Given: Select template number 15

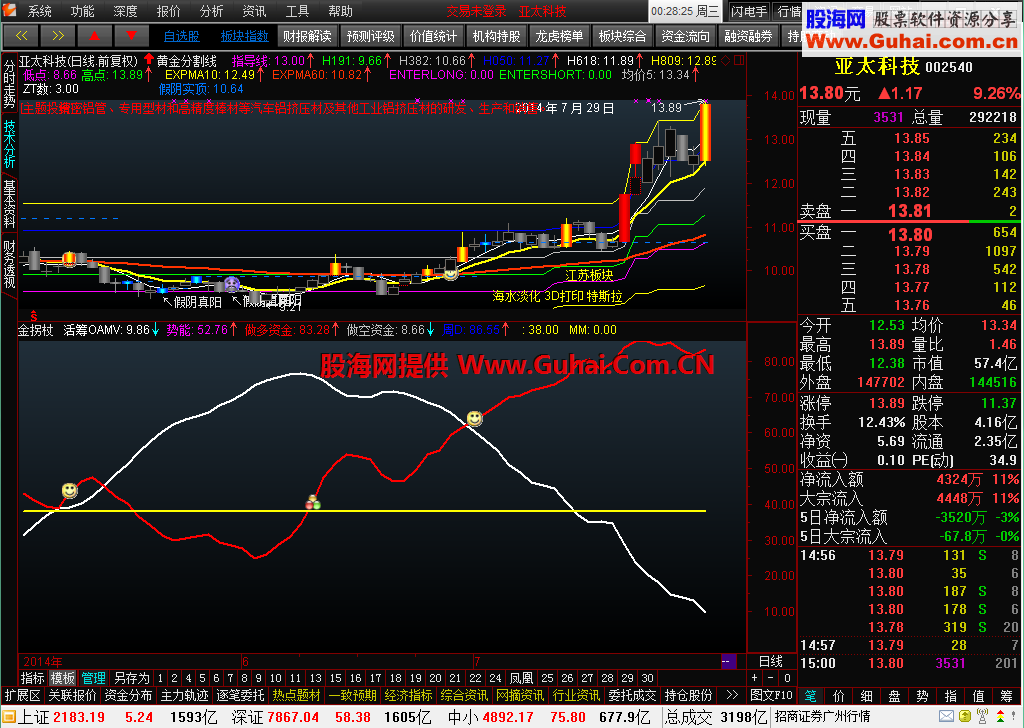Looking at the screenshot, I should coord(336,678).
